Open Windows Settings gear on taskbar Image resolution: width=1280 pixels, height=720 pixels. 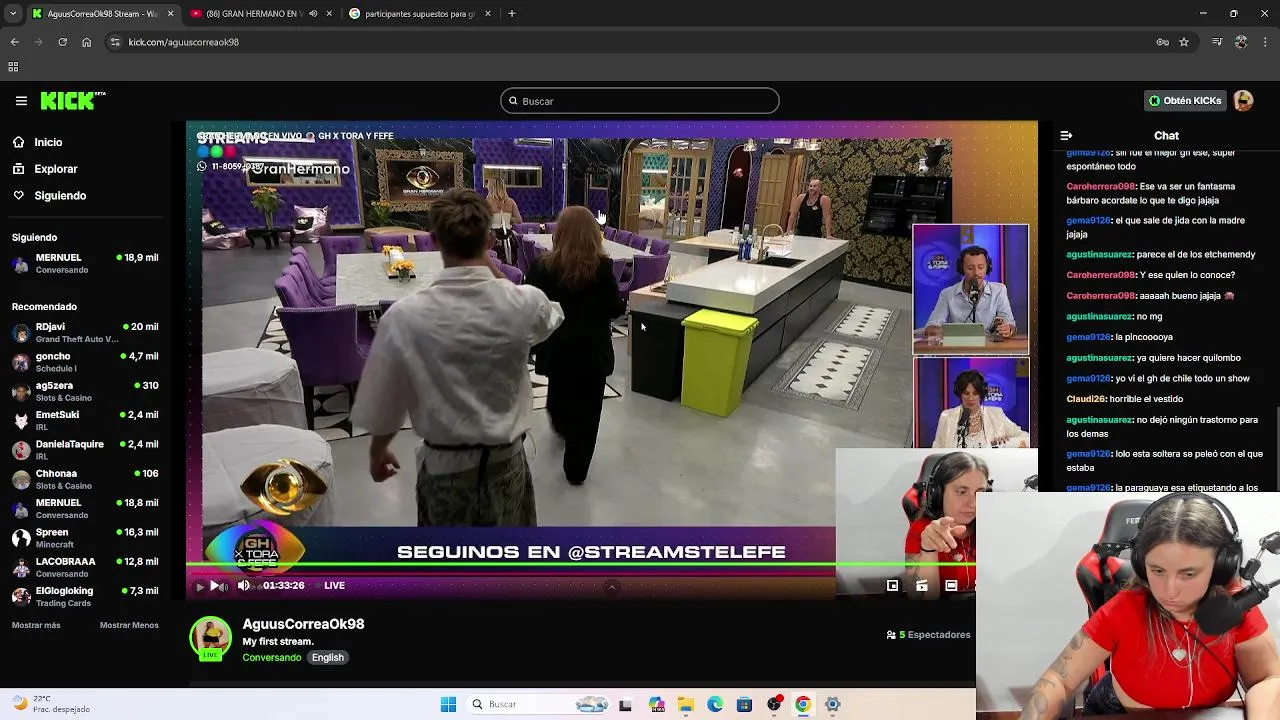(832, 704)
